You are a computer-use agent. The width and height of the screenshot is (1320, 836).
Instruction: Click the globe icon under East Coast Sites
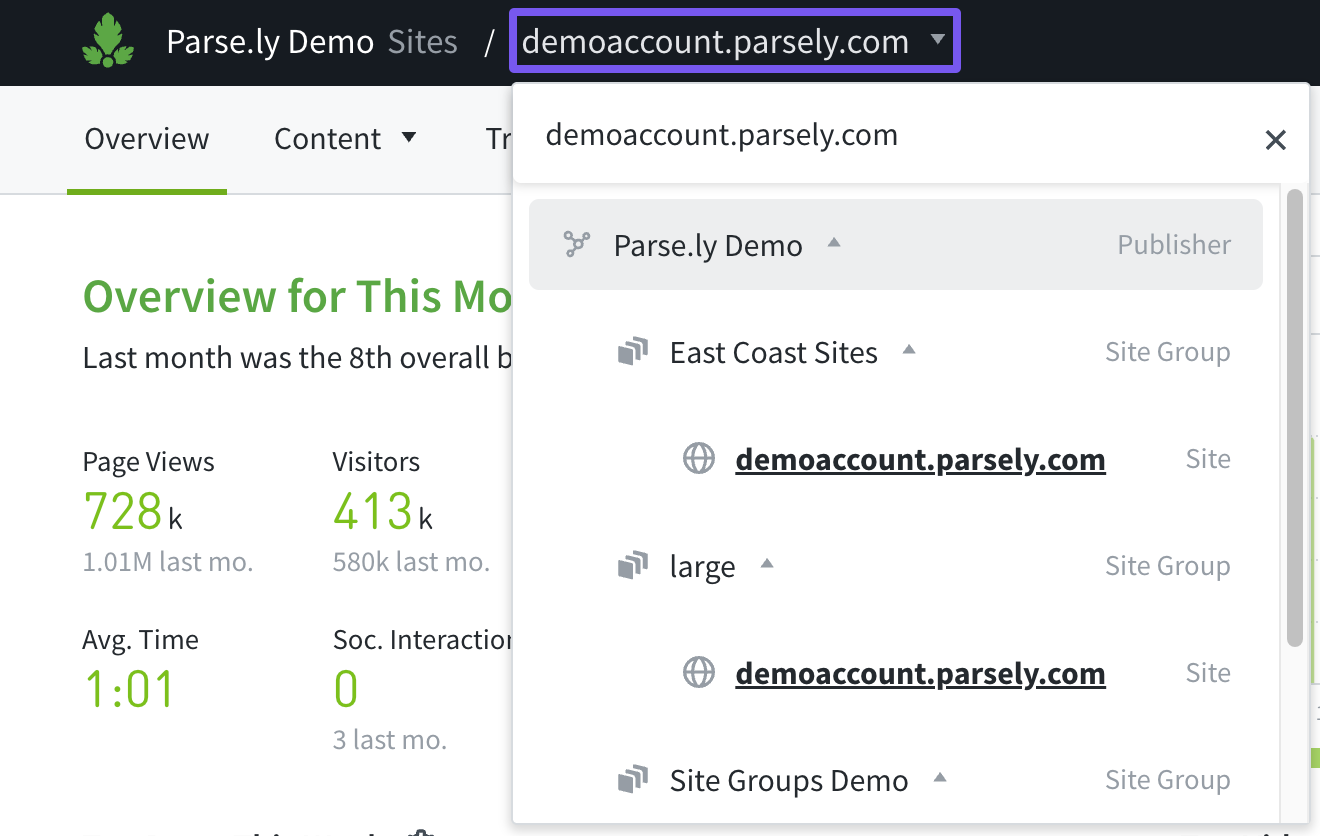pos(698,459)
